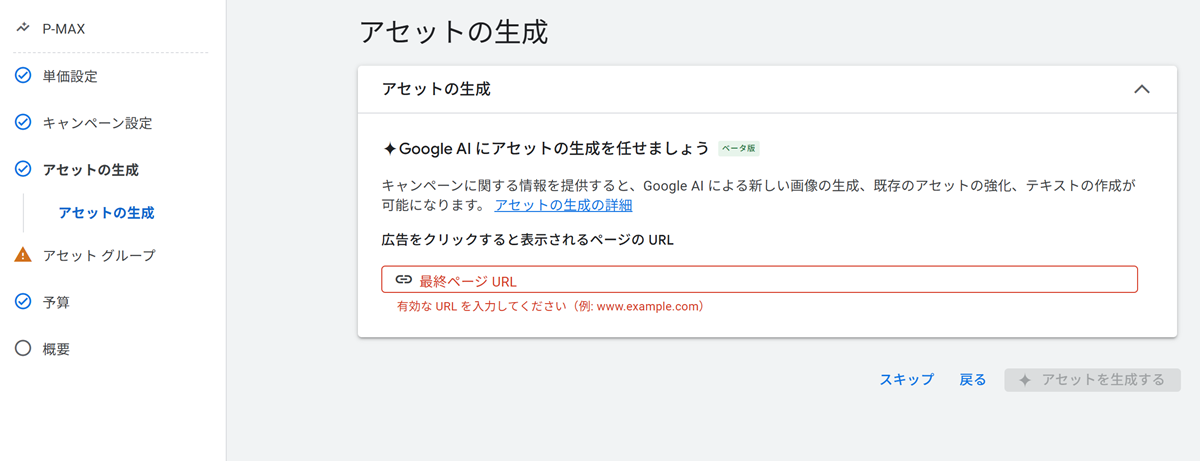Viewport: 1200px width, 461px height.
Task: Click the link chain icon in URL field
Action: 403,280
